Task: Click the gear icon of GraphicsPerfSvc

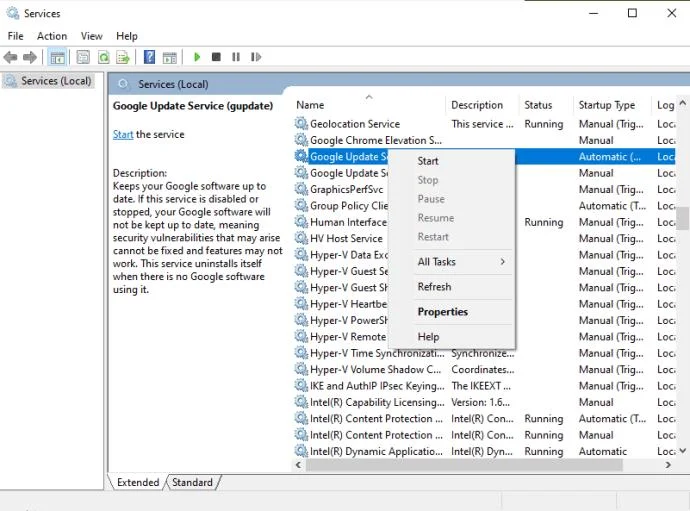Action: click(x=301, y=189)
